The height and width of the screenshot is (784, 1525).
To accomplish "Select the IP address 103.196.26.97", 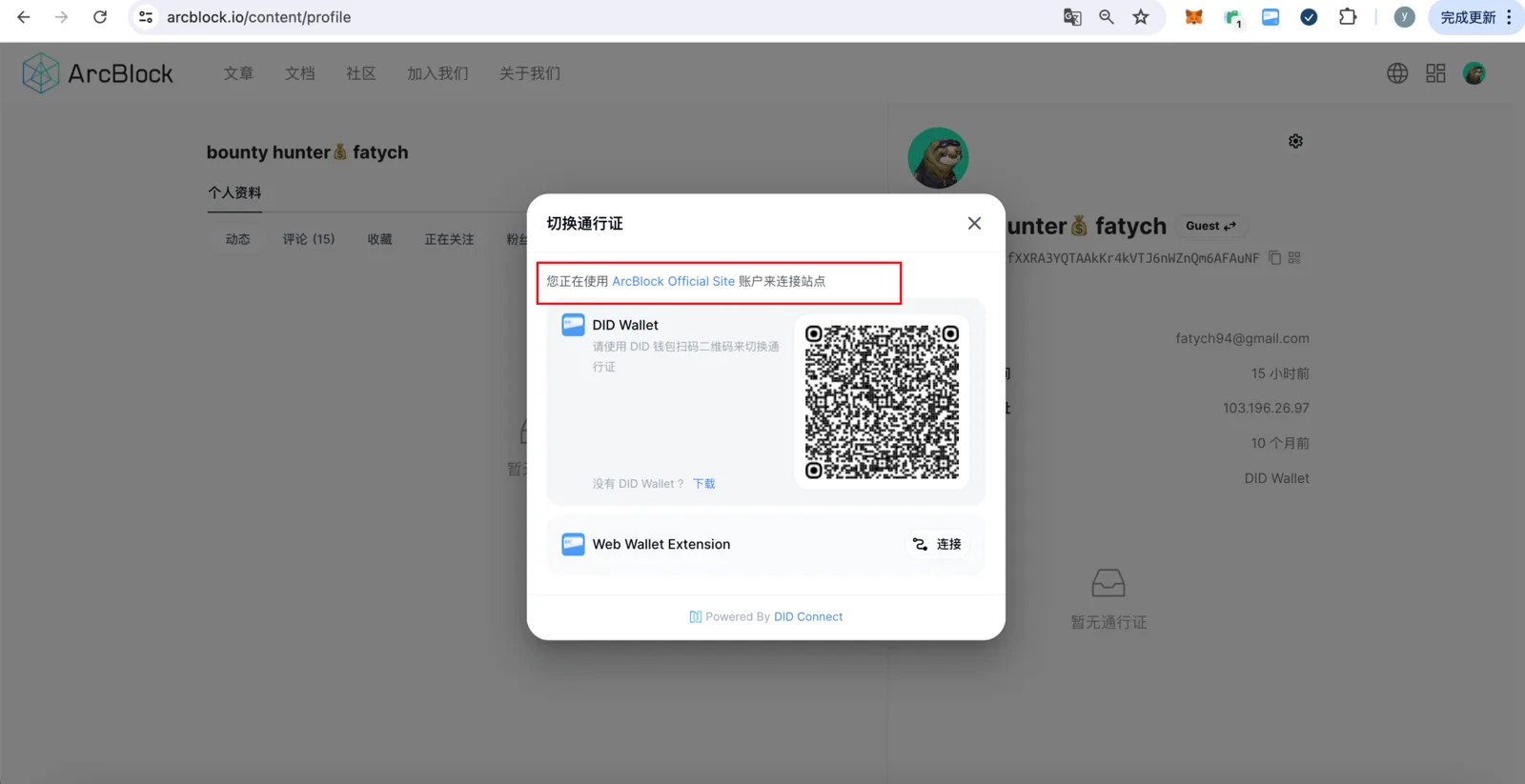I will [1266, 408].
